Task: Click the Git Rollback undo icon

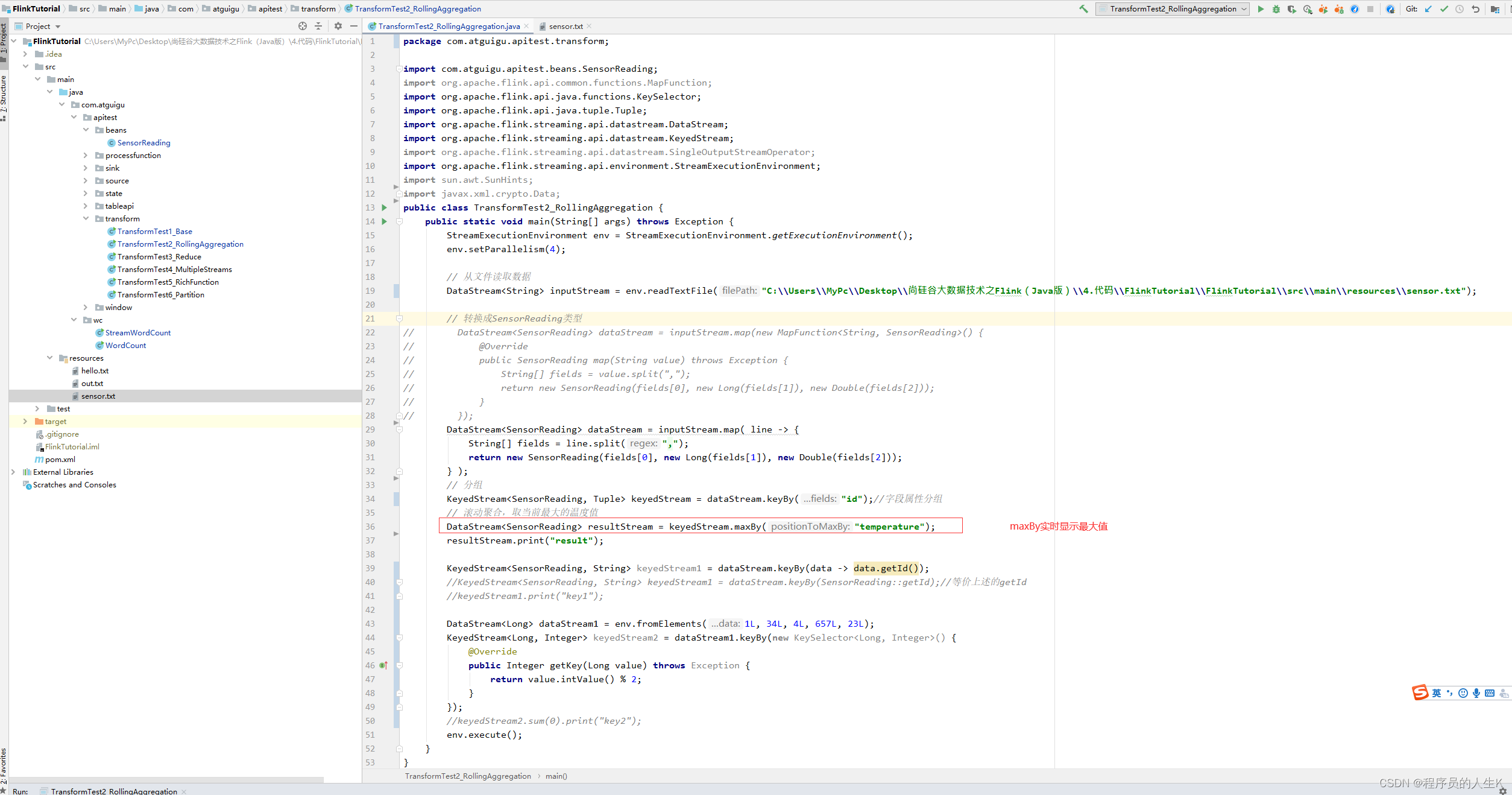Action: (1475, 9)
